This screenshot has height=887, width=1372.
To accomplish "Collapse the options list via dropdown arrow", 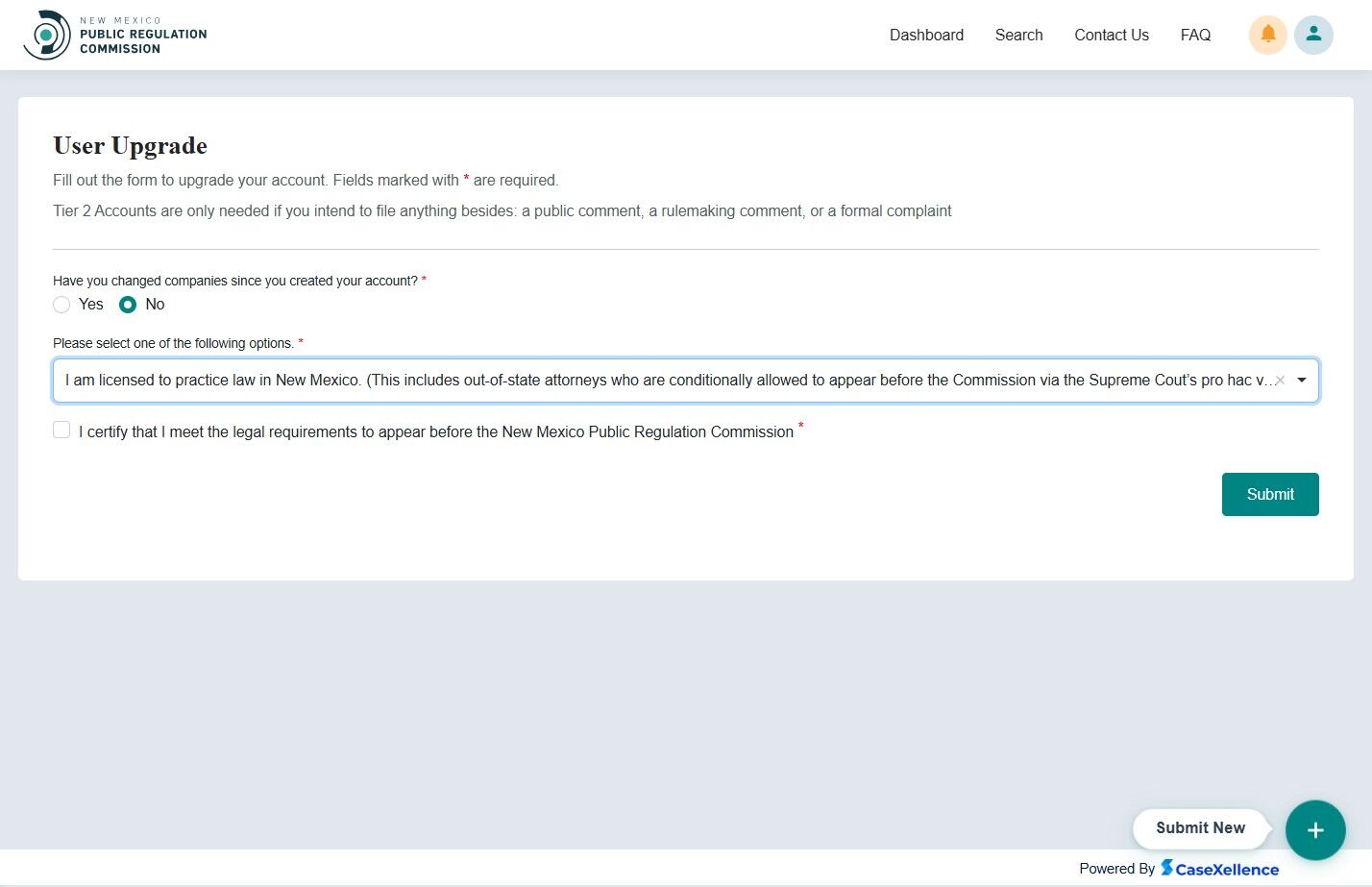I will click(1302, 380).
